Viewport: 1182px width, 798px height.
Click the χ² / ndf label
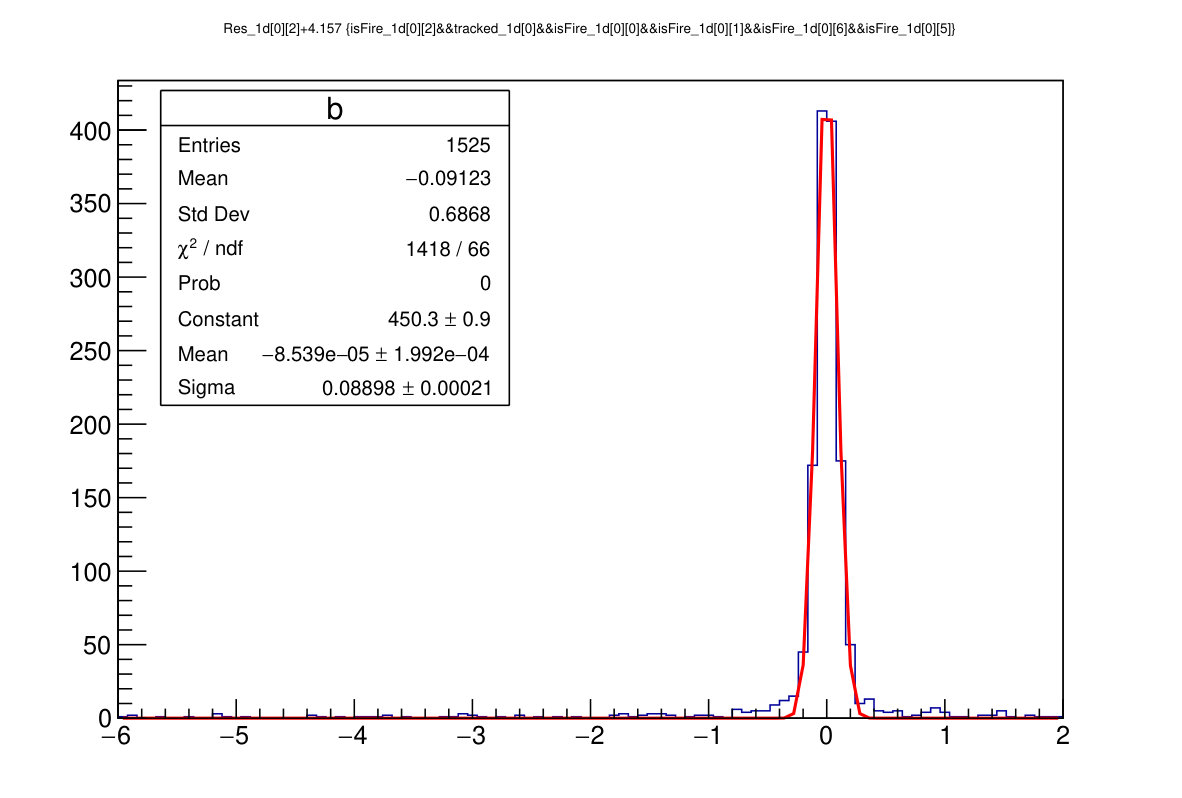coord(210,248)
